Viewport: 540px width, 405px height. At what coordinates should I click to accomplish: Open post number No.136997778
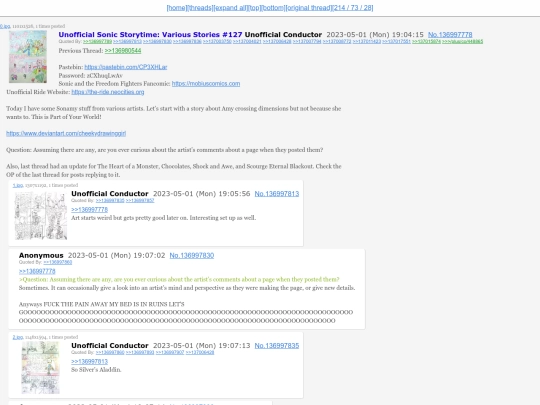pos(450,35)
